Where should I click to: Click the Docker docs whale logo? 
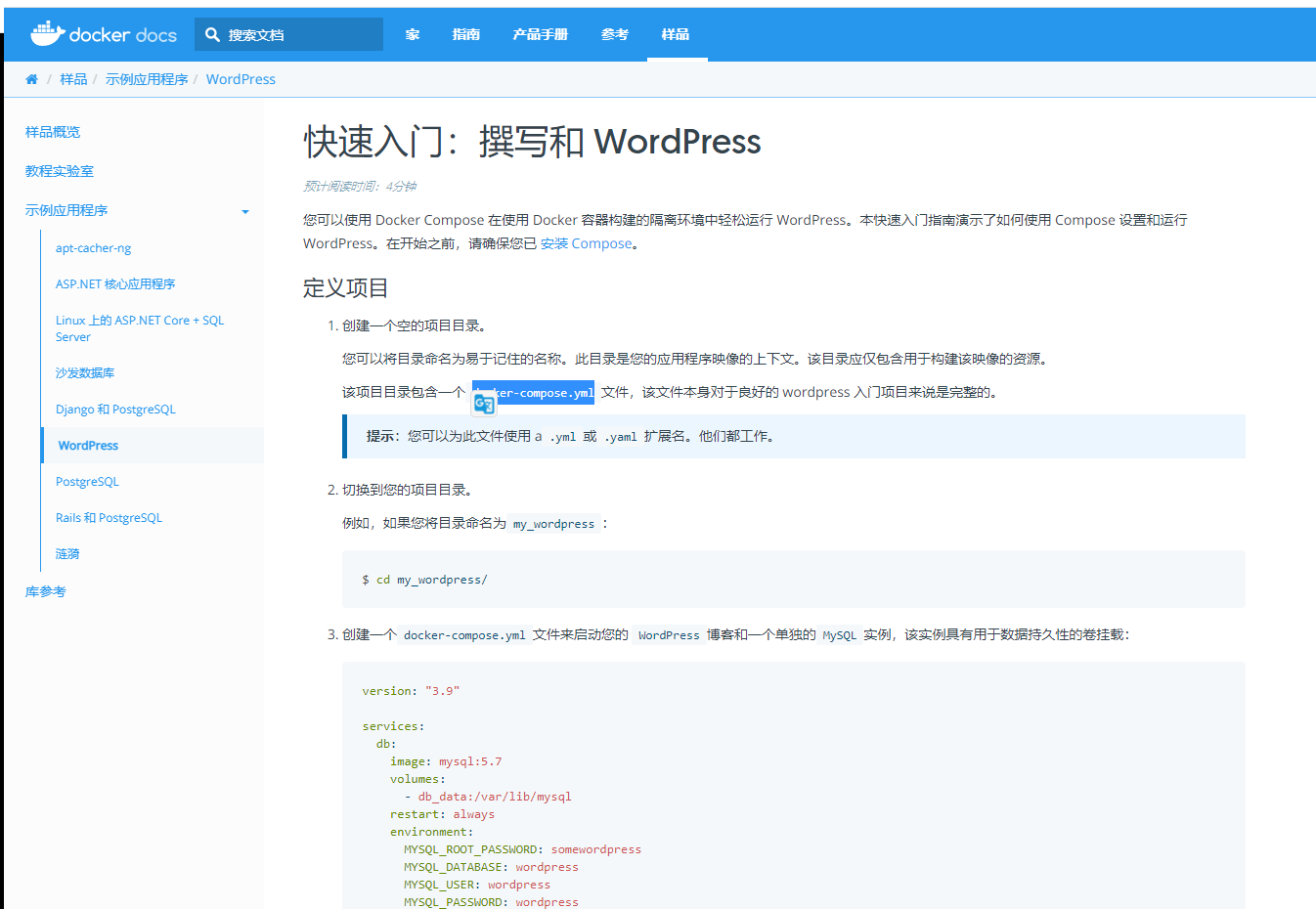(x=103, y=34)
